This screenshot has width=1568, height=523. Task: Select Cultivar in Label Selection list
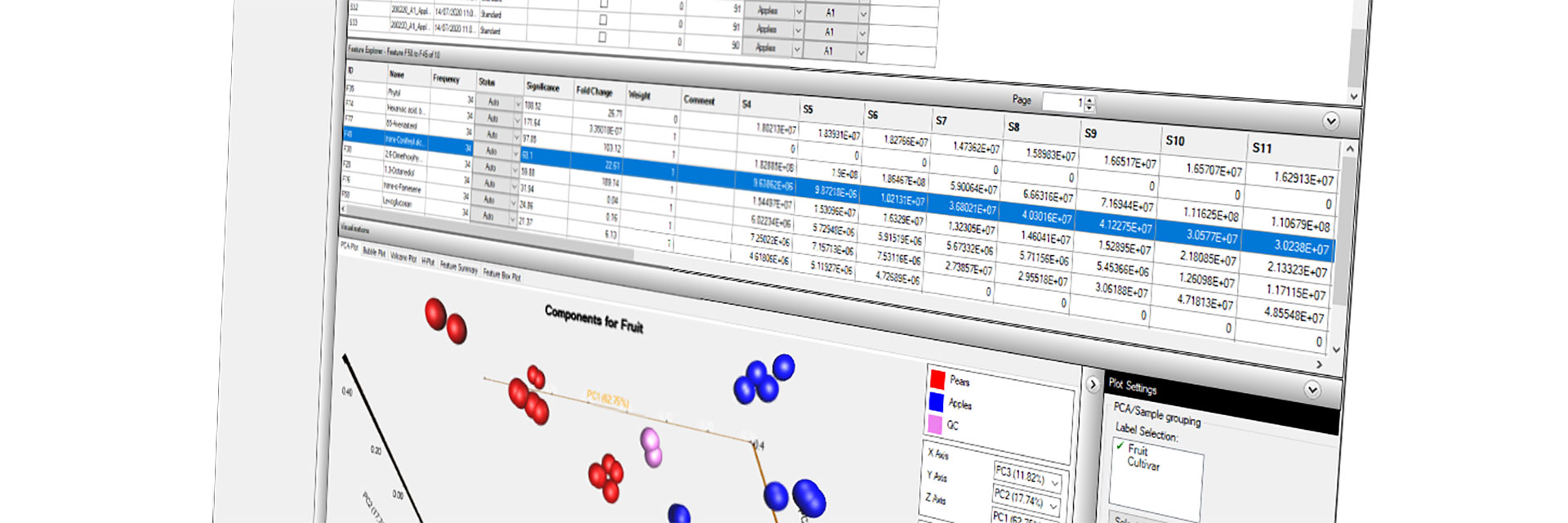[x=1143, y=464]
